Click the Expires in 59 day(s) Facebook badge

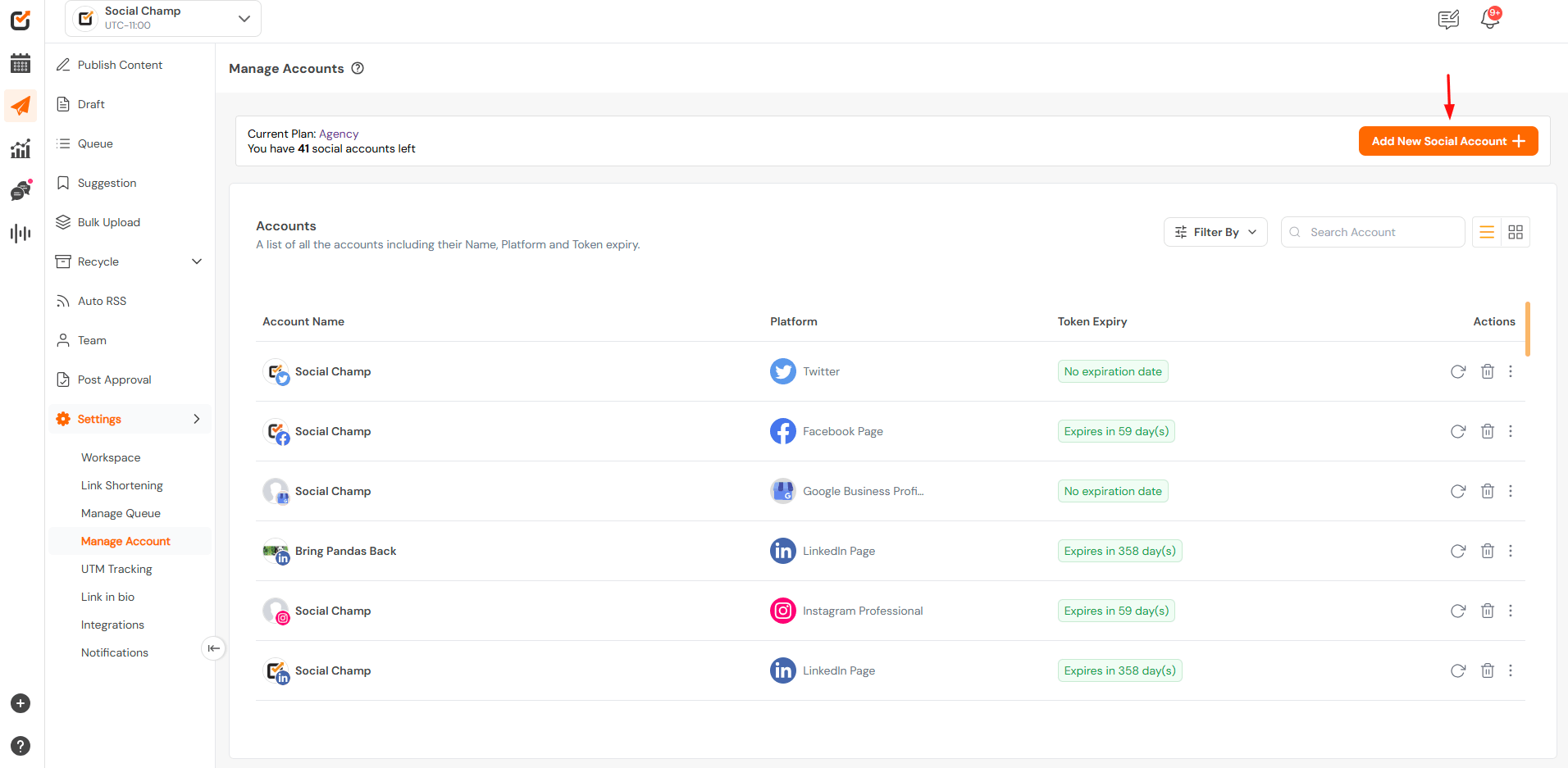point(1116,431)
